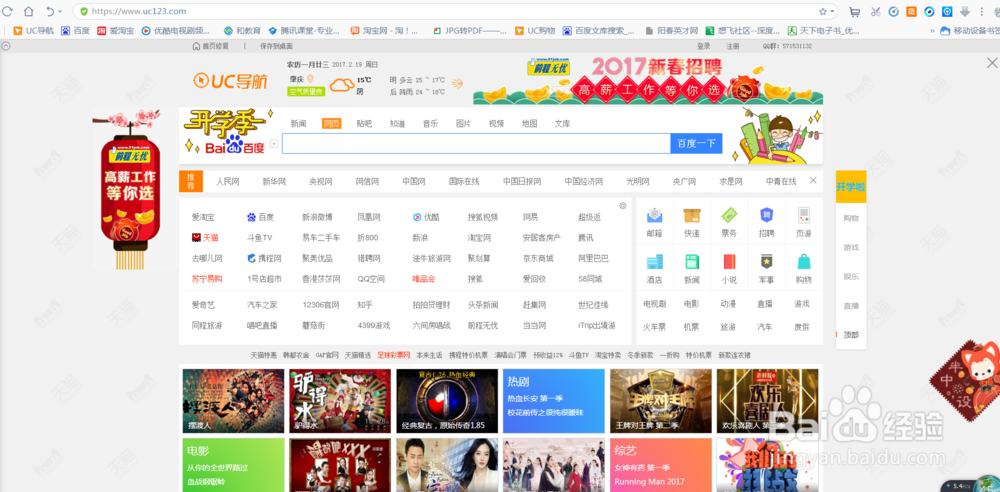1000x492 pixels.
Task: Open the UC导航 bookmark
Action: pos(34,30)
